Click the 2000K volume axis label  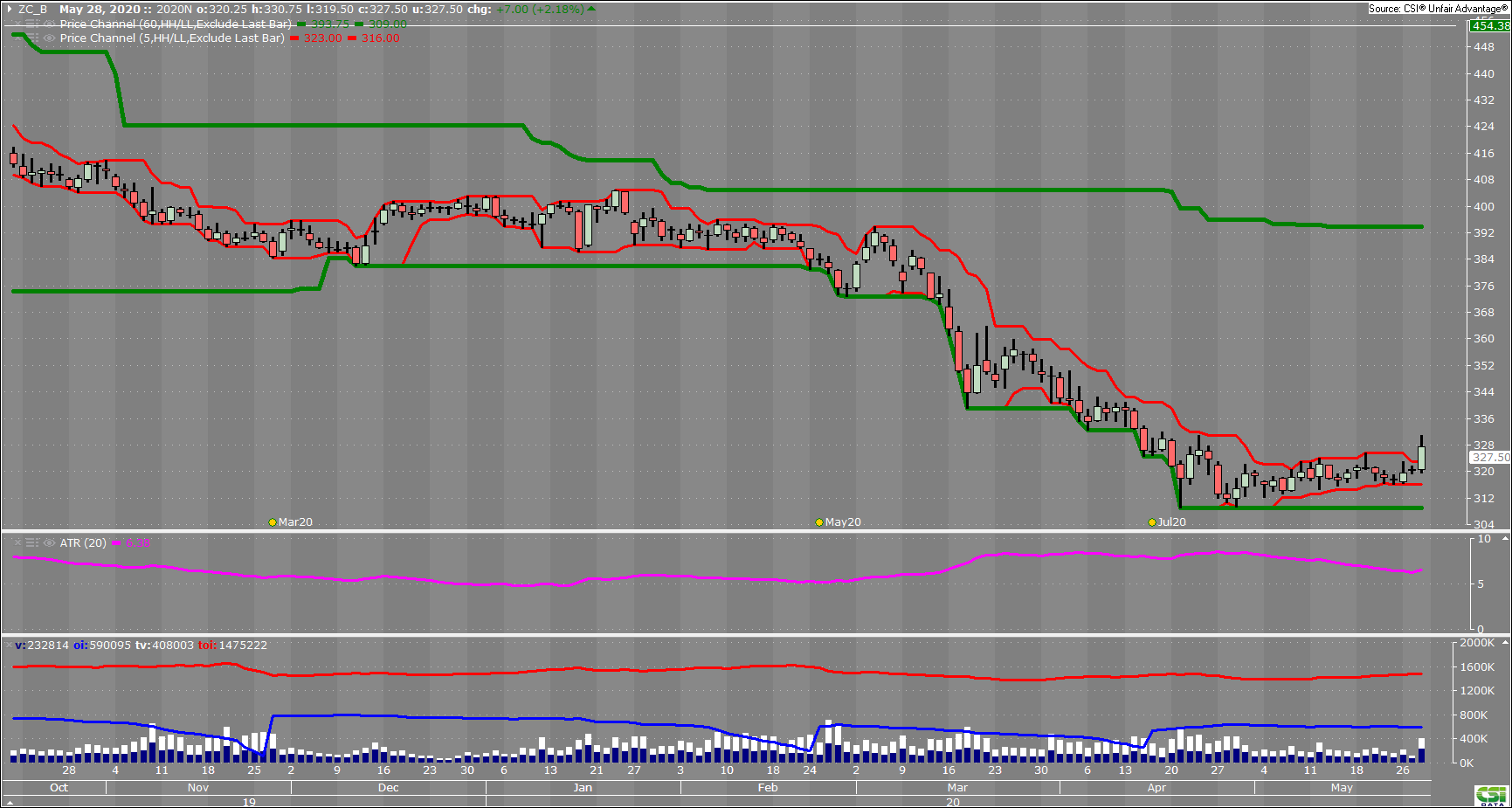coord(1477,643)
